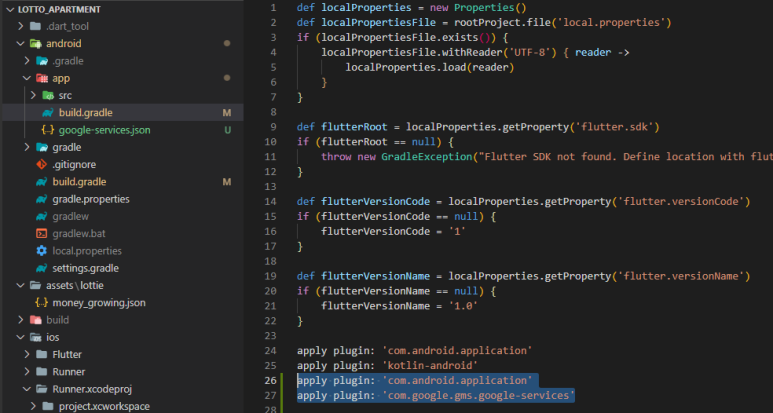Open settings.gradle file

[x=85, y=268]
